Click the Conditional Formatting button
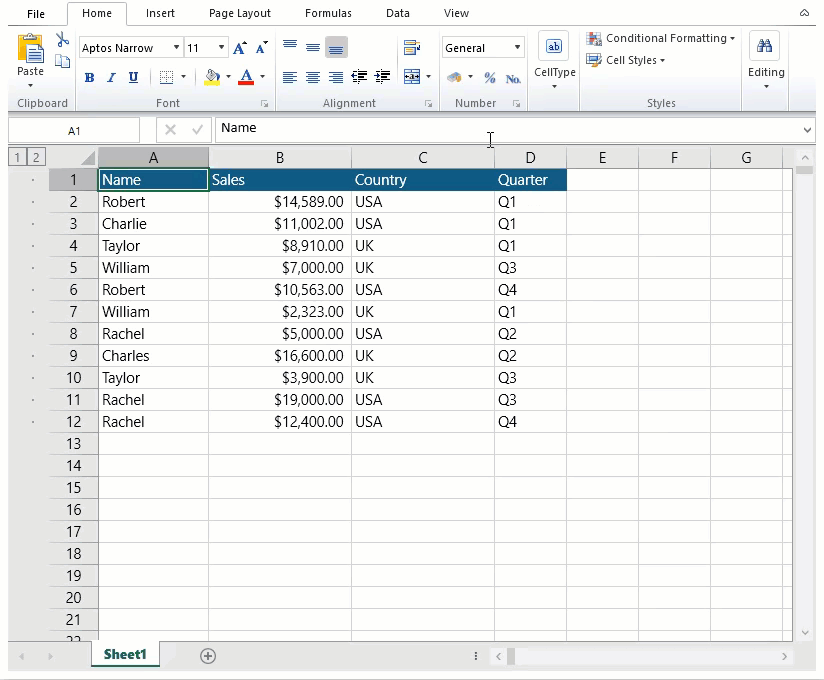The height and width of the screenshot is (680, 824). [661, 38]
